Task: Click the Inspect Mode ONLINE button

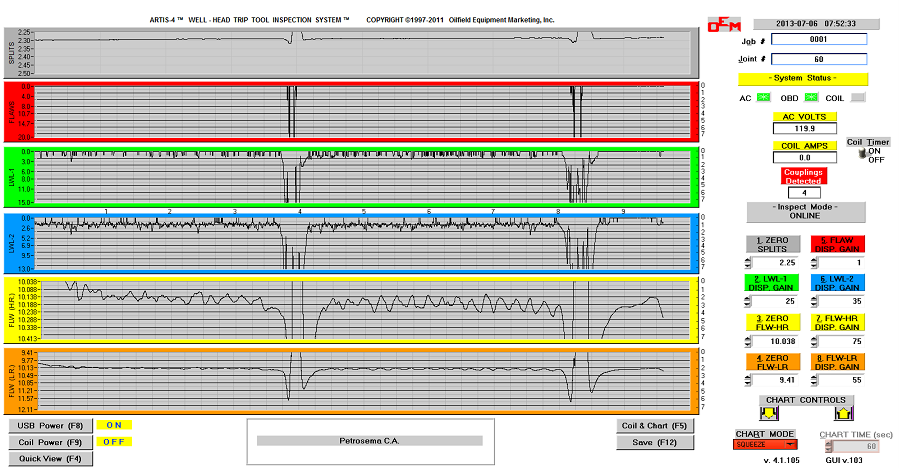Action: point(805,212)
